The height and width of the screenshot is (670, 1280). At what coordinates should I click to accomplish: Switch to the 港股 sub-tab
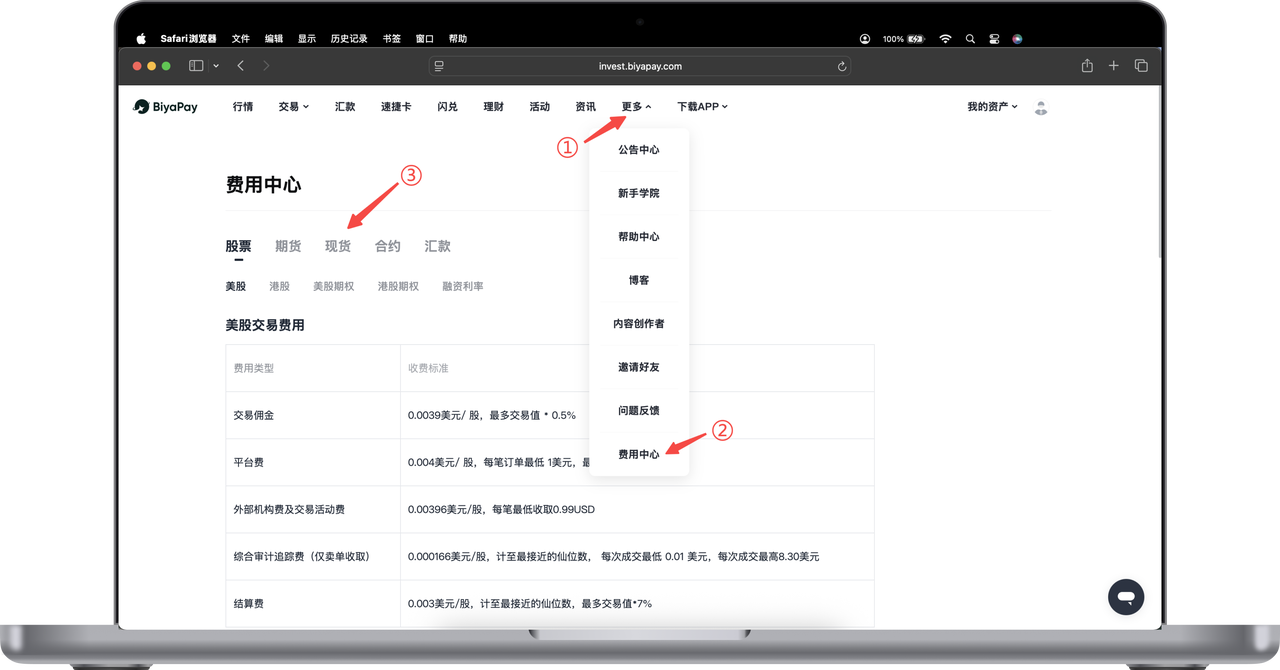[x=279, y=286]
